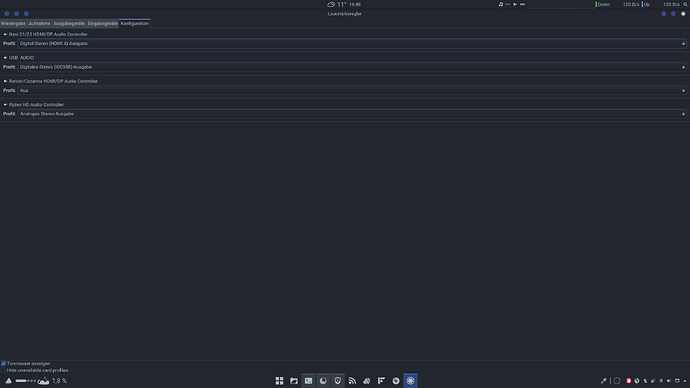Screen dimensions: 690x388
Task: Click the Down network speed indicator
Action: tap(617, 4)
